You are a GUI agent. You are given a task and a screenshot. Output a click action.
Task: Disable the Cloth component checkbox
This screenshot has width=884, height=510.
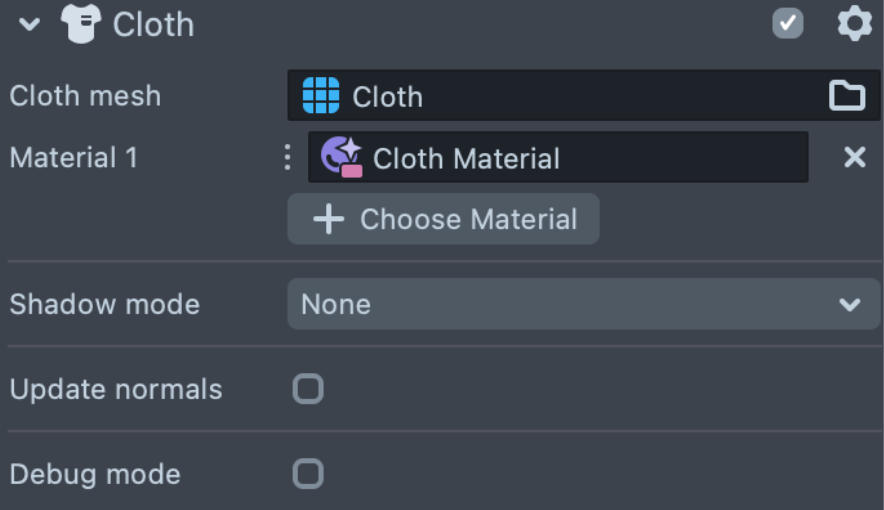(788, 24)
